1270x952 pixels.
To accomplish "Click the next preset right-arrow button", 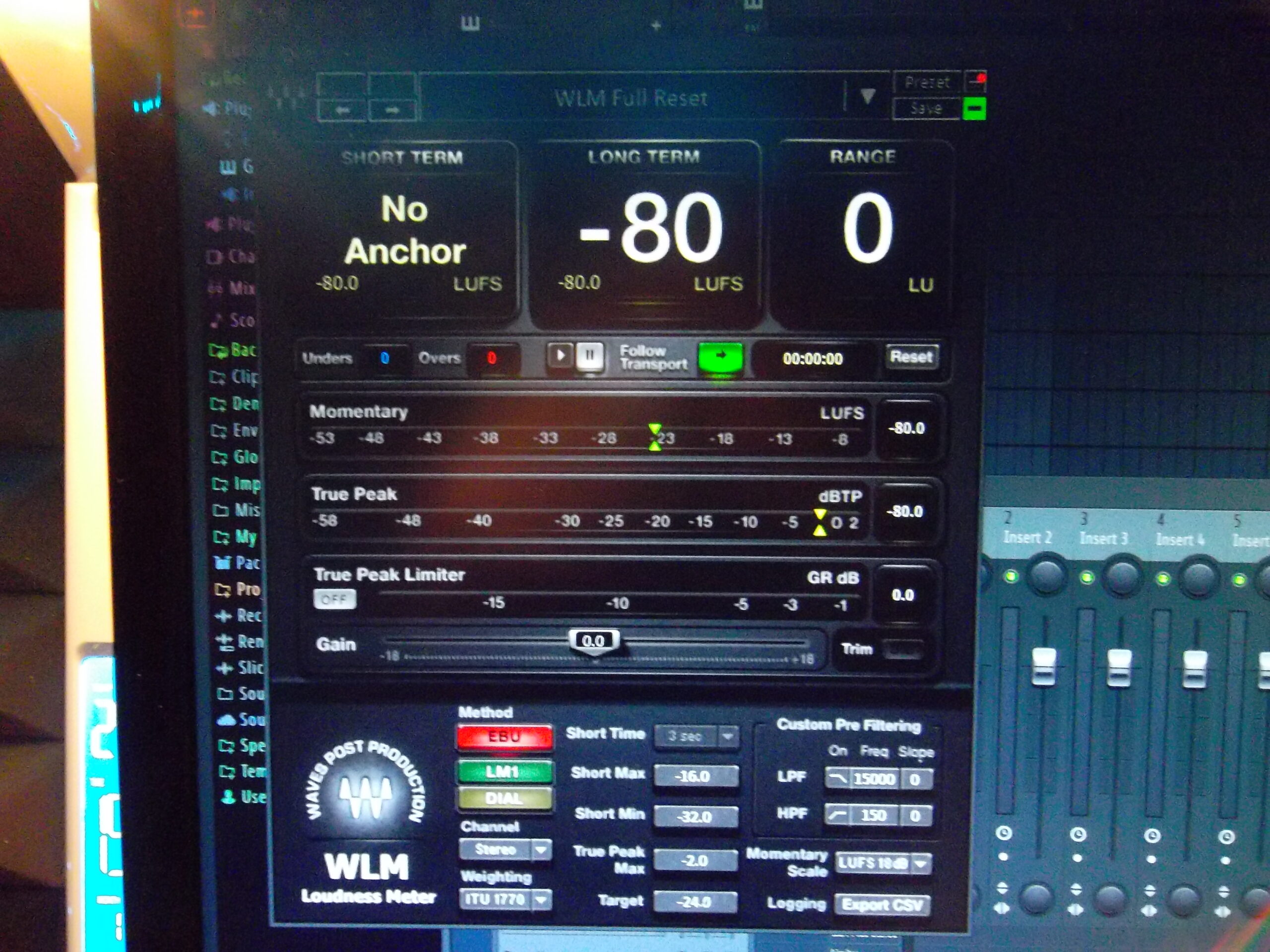I will point(392,110).
